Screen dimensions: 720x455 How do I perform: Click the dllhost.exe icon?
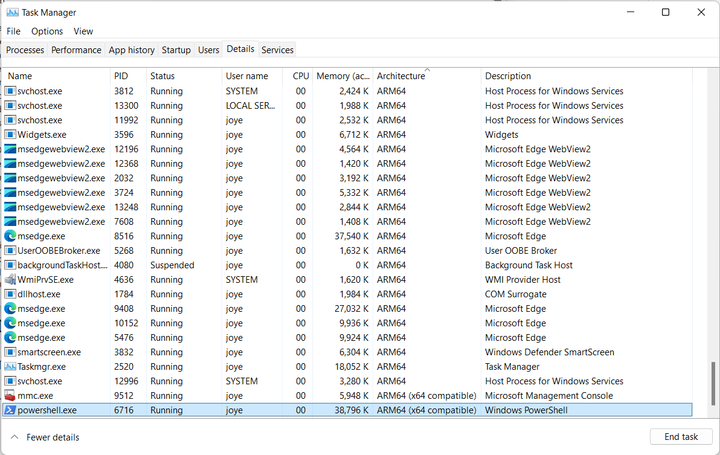[x=10, y=294]
